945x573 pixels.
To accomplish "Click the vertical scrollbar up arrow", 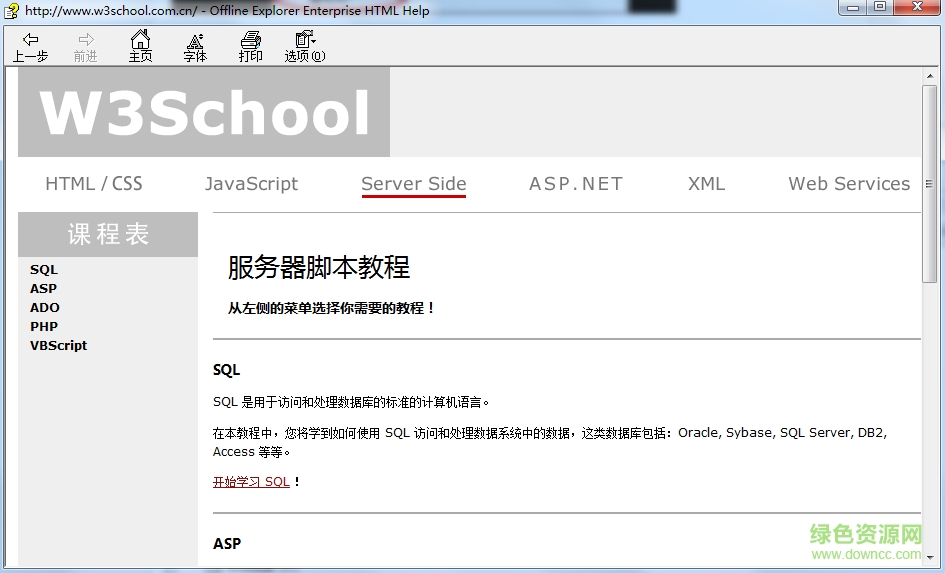I will [929, 77].
